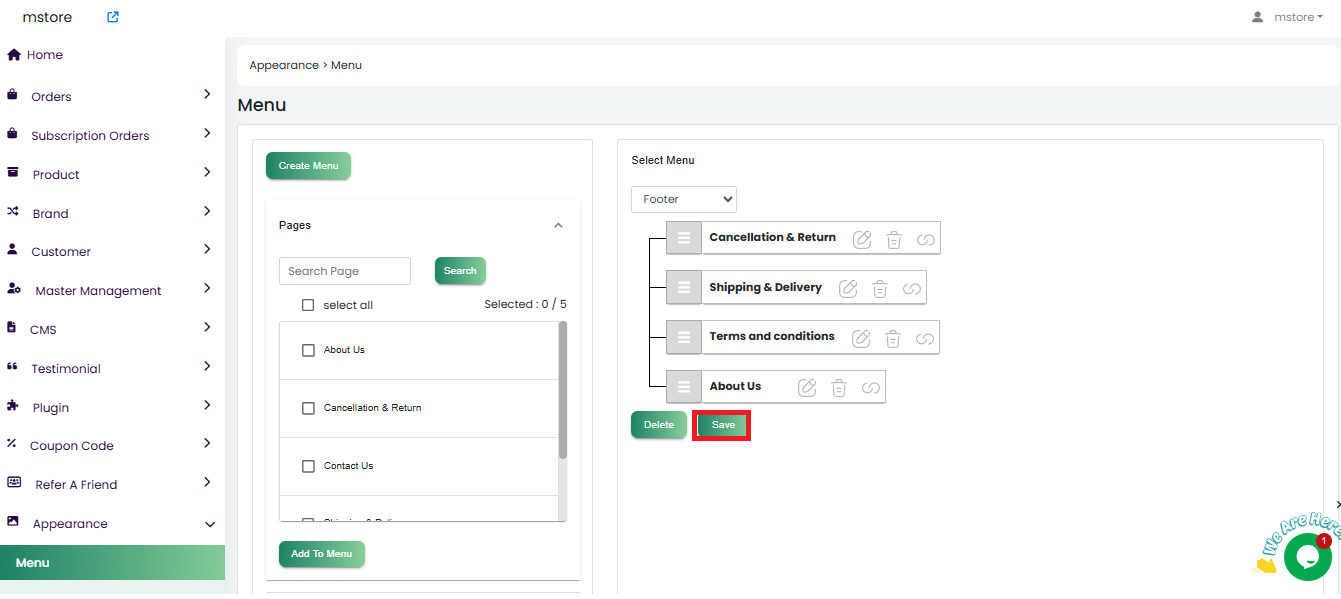1341x599 pixels.
Task: Click the About Us drag handle
Action: click(x=684, y=387)
